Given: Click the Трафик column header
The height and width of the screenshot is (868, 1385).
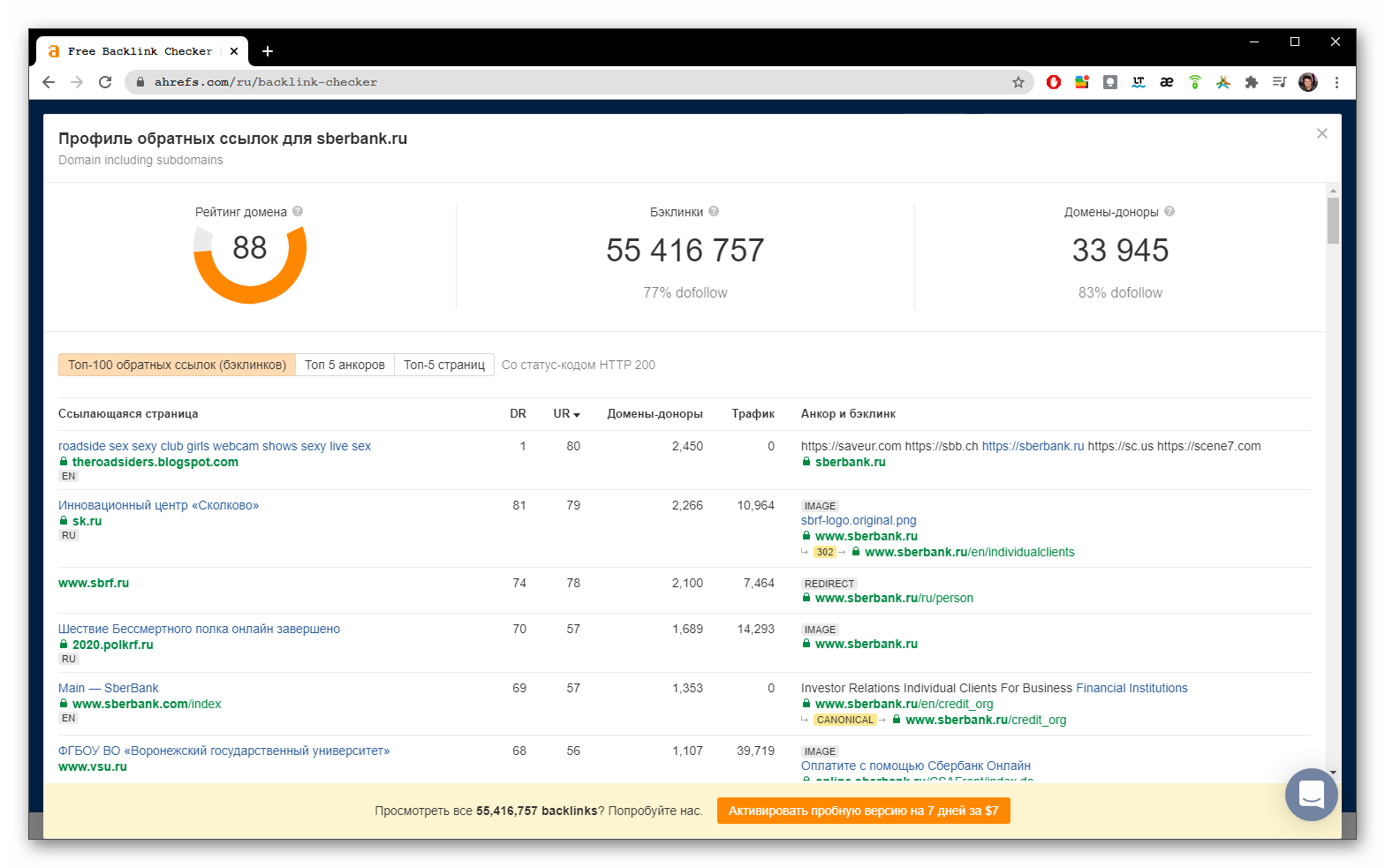Looking at the screenshot, I should (x=753, y=413).
